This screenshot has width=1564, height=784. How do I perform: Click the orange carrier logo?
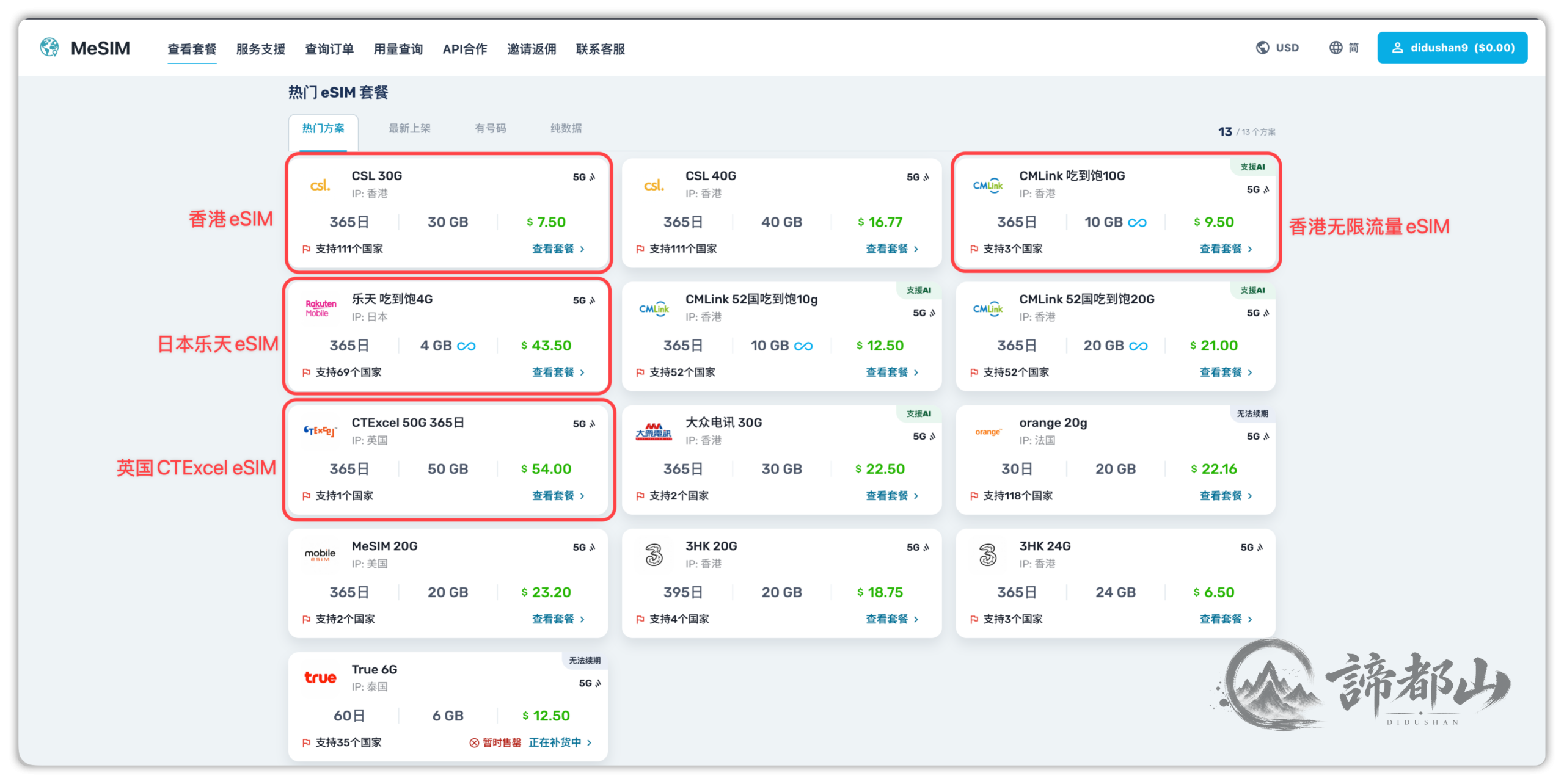click(x=988, y=432)
